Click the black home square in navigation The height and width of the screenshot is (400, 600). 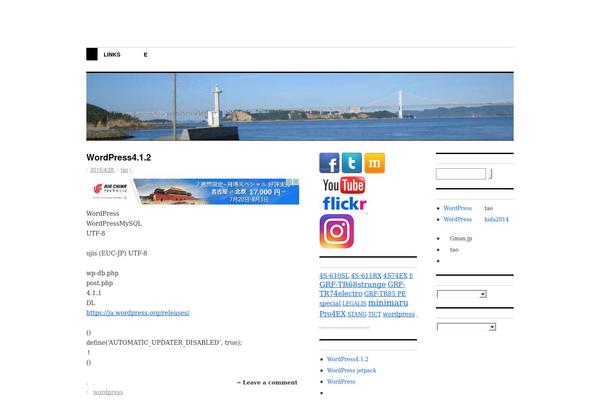[x=92, y=54]
